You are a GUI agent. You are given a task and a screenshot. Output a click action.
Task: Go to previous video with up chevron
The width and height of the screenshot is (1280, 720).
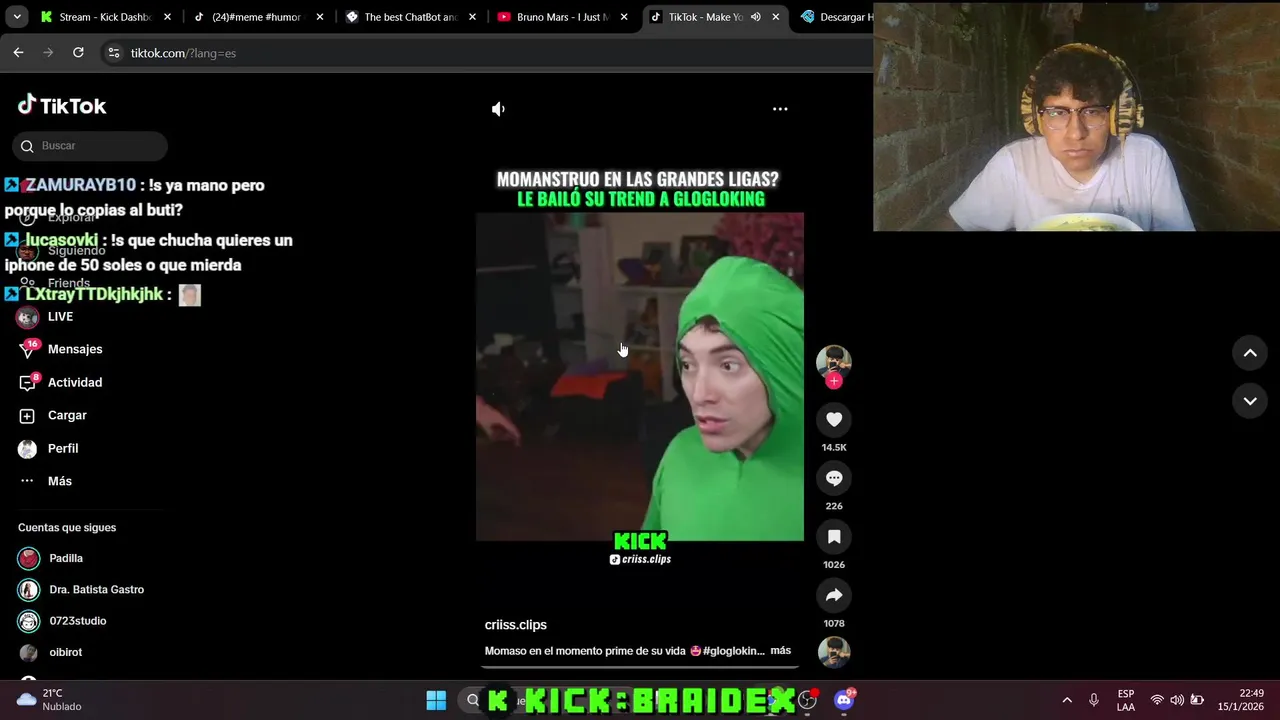point(1250,353)
